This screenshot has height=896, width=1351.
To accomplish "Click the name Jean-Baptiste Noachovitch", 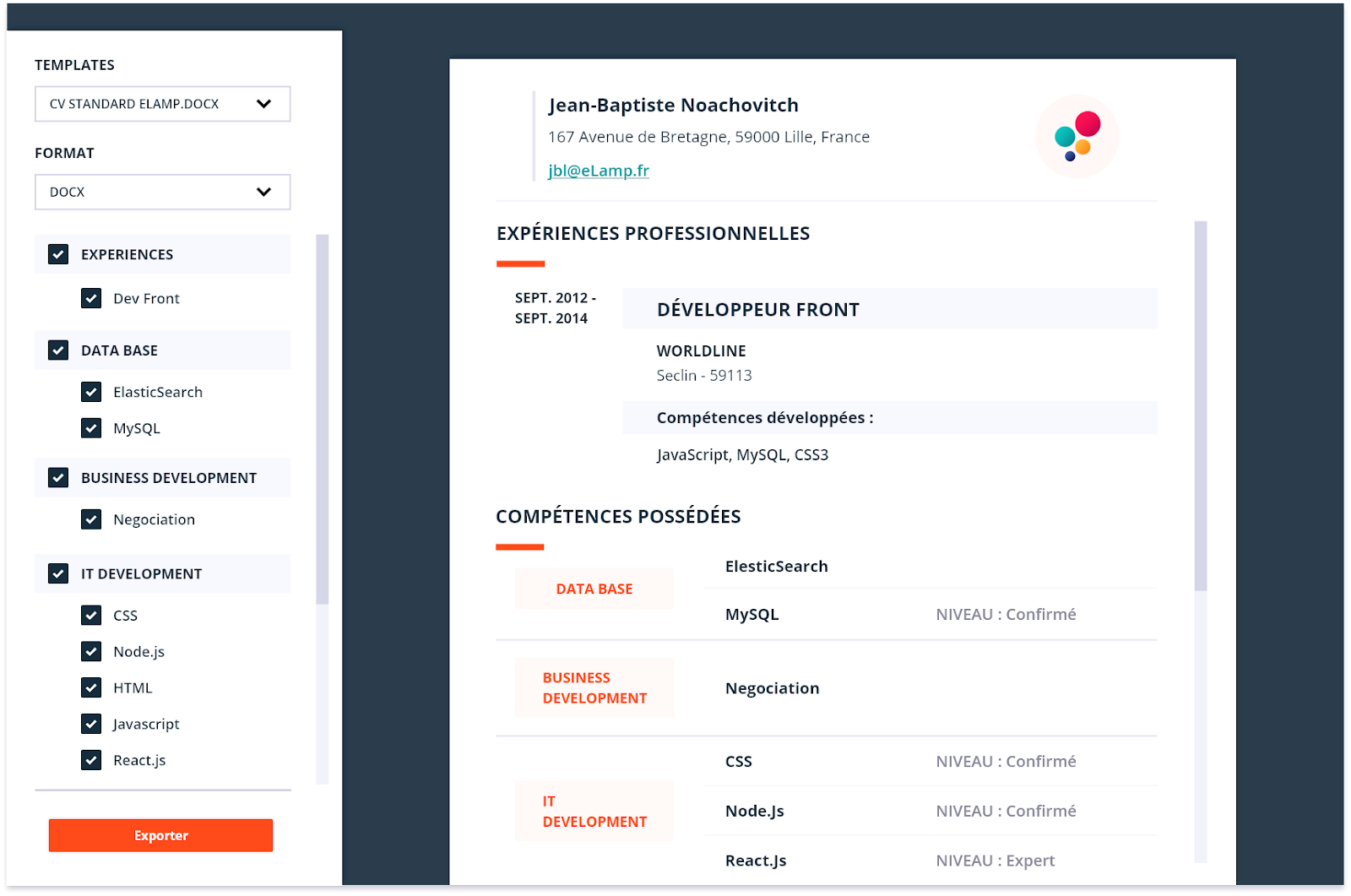I will (x=674, y=105).
